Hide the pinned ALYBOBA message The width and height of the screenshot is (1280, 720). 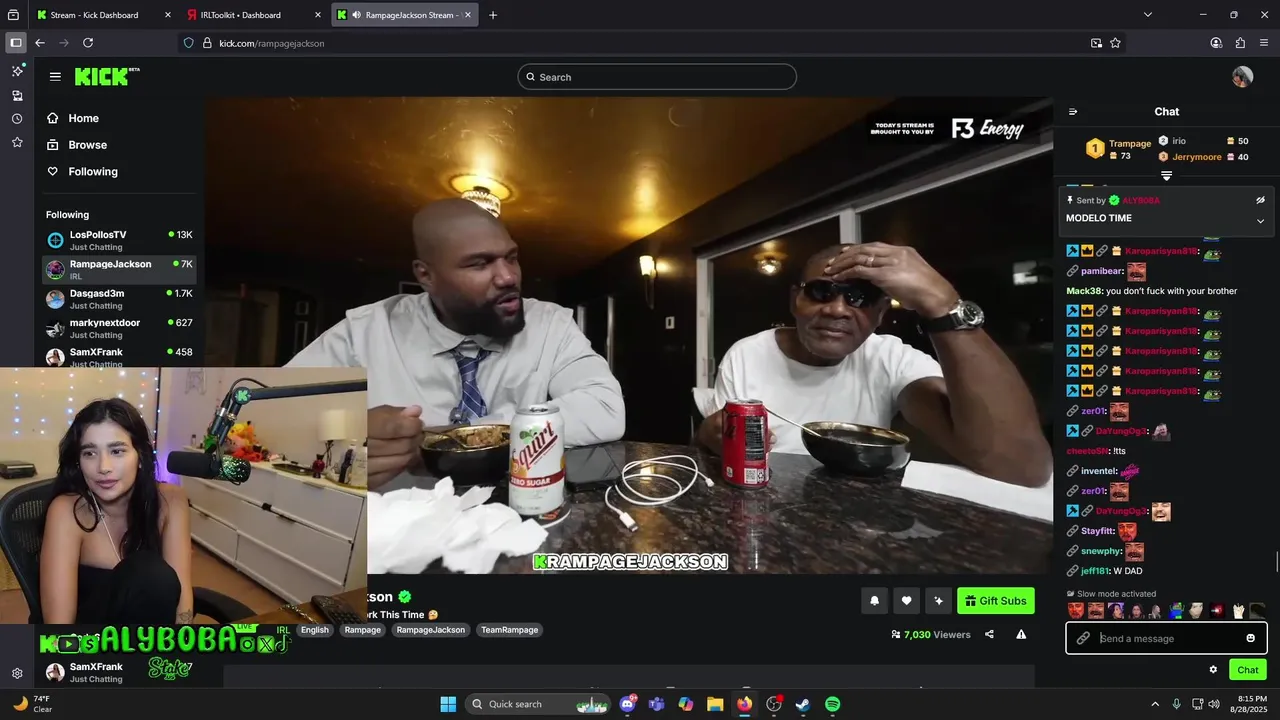coord(1260,200)
